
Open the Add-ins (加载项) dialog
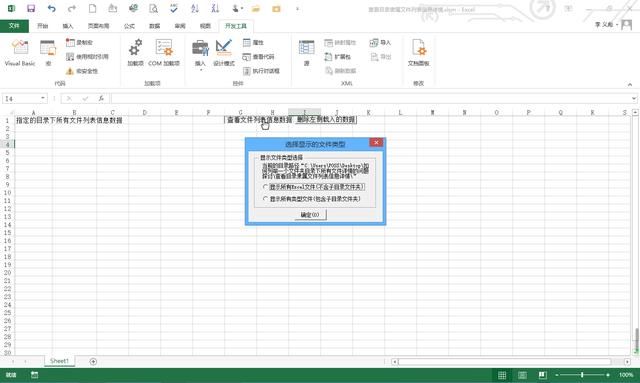(136, 53)
